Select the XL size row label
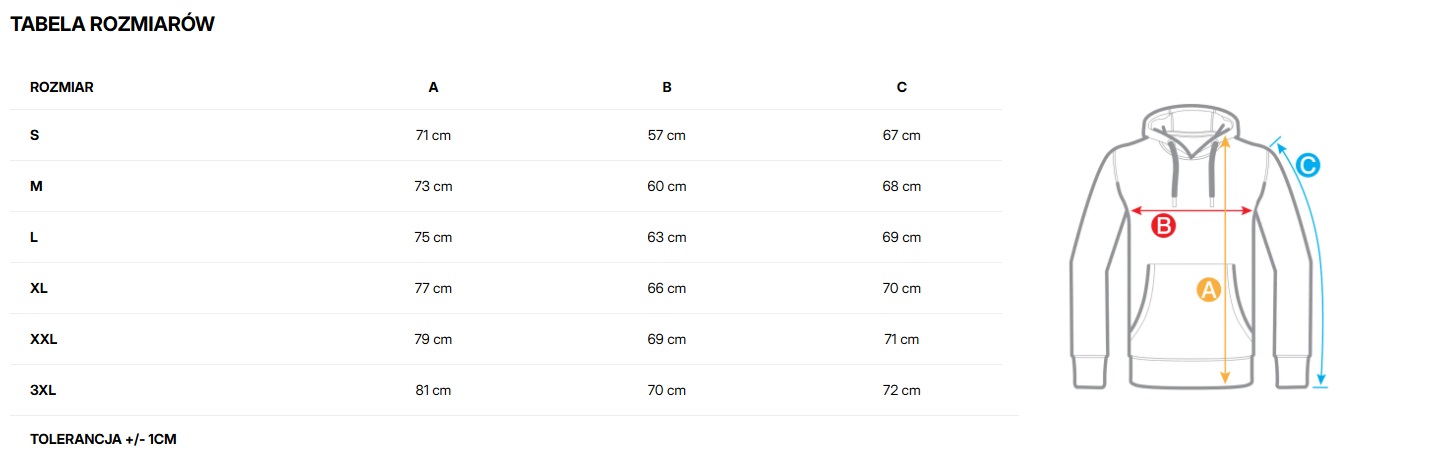The width and height of the screenshot is (1433, 461). (39, 288)
